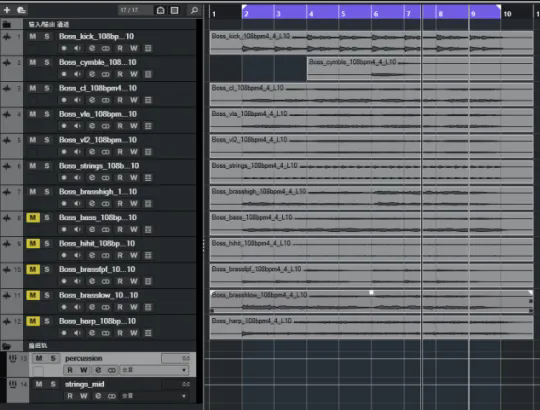Toggle monitor speaker icon on Boss_cymble track
The height and width of the screenshot is (410, 540).
(77, 74)
